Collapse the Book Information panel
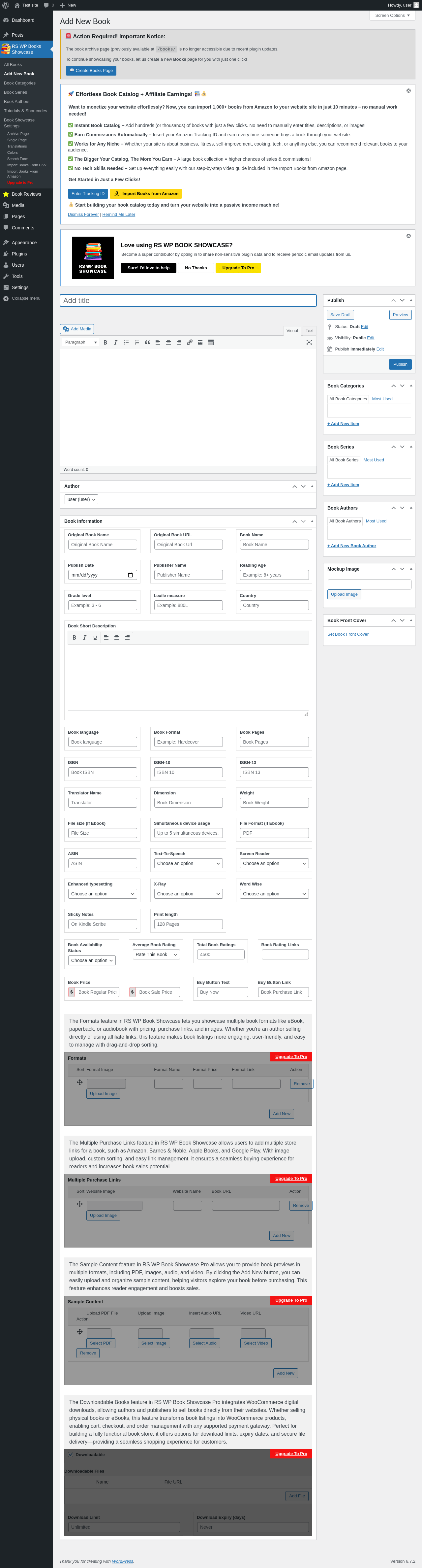 312,521
